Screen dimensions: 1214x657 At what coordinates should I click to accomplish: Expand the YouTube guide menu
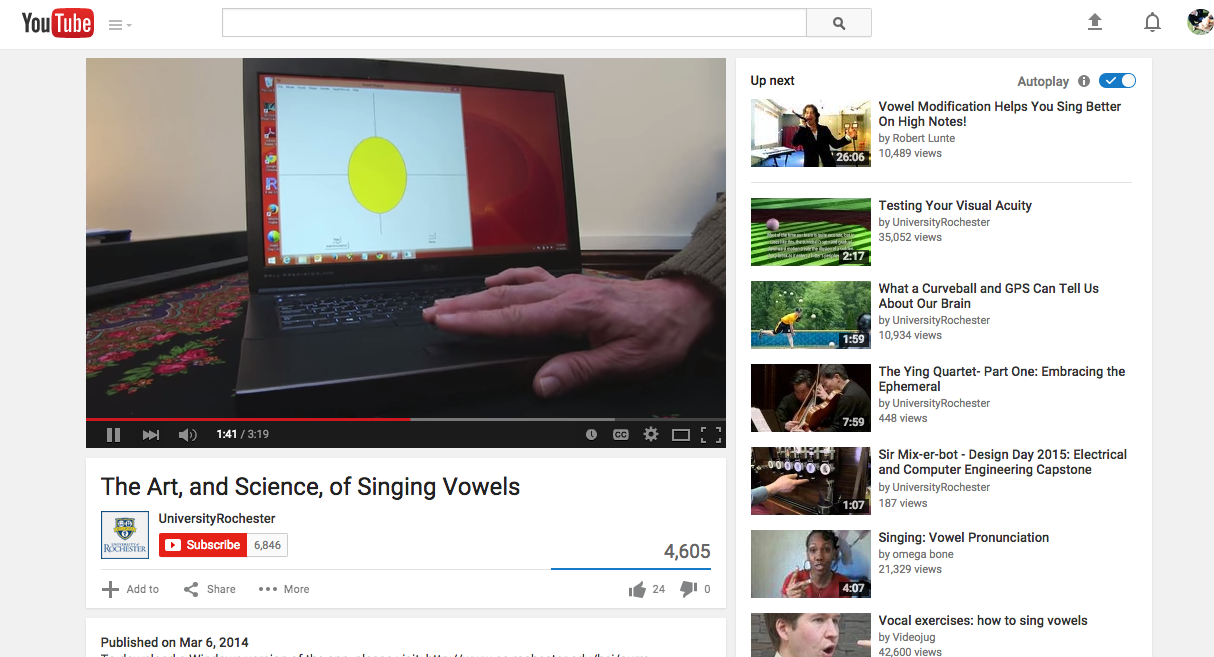click(x=120, y=25)
